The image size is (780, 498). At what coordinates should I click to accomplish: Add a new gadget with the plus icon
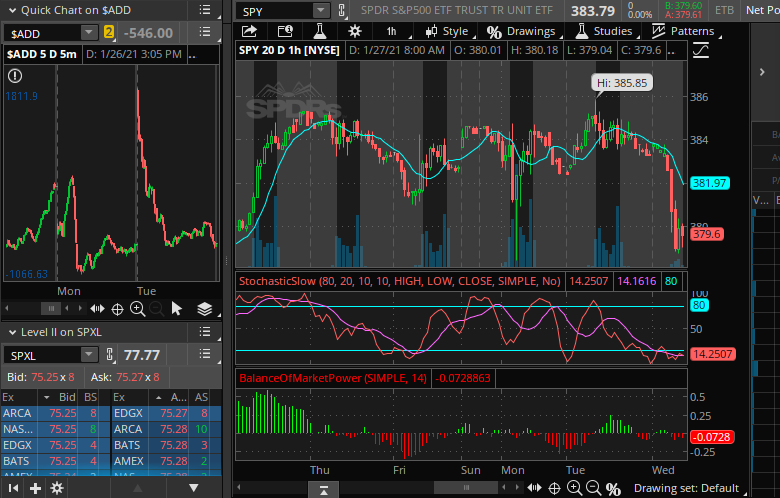click(x=35, y=489)
